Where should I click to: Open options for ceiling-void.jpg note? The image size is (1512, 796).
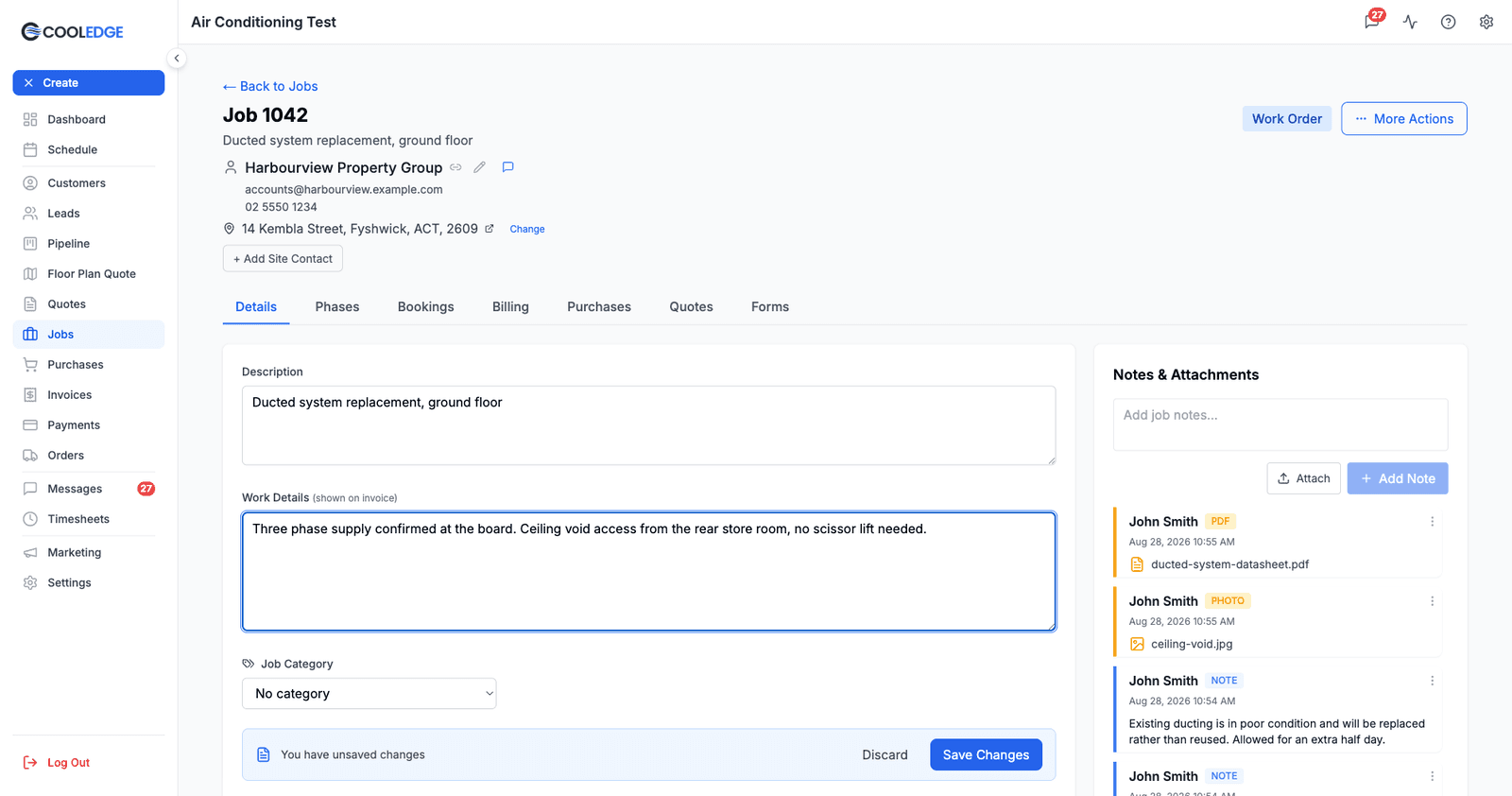[x=1432, y=601]
